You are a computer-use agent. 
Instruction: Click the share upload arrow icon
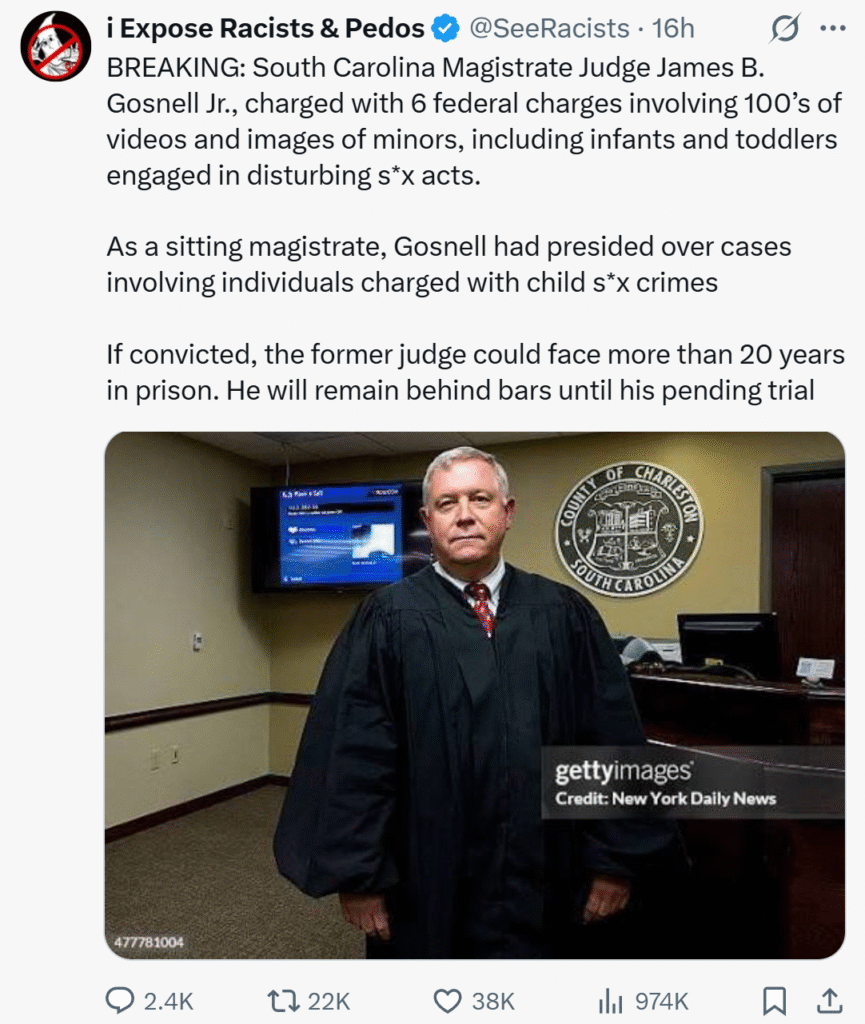coord(829,1000)
